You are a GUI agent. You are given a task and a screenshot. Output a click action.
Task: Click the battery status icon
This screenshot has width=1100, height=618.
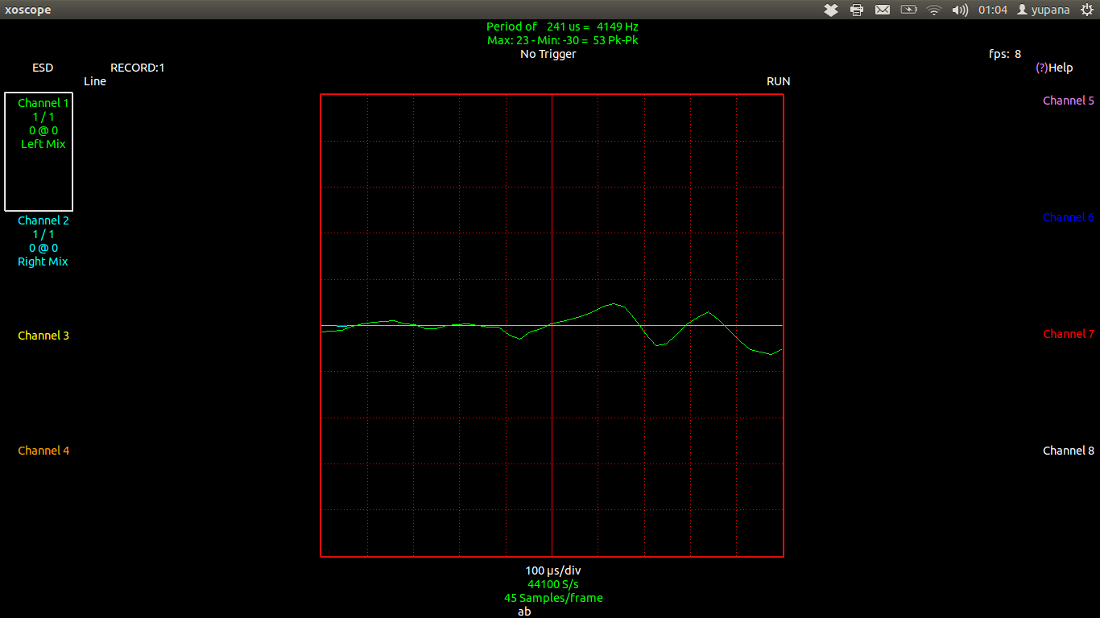click(909, 10)
